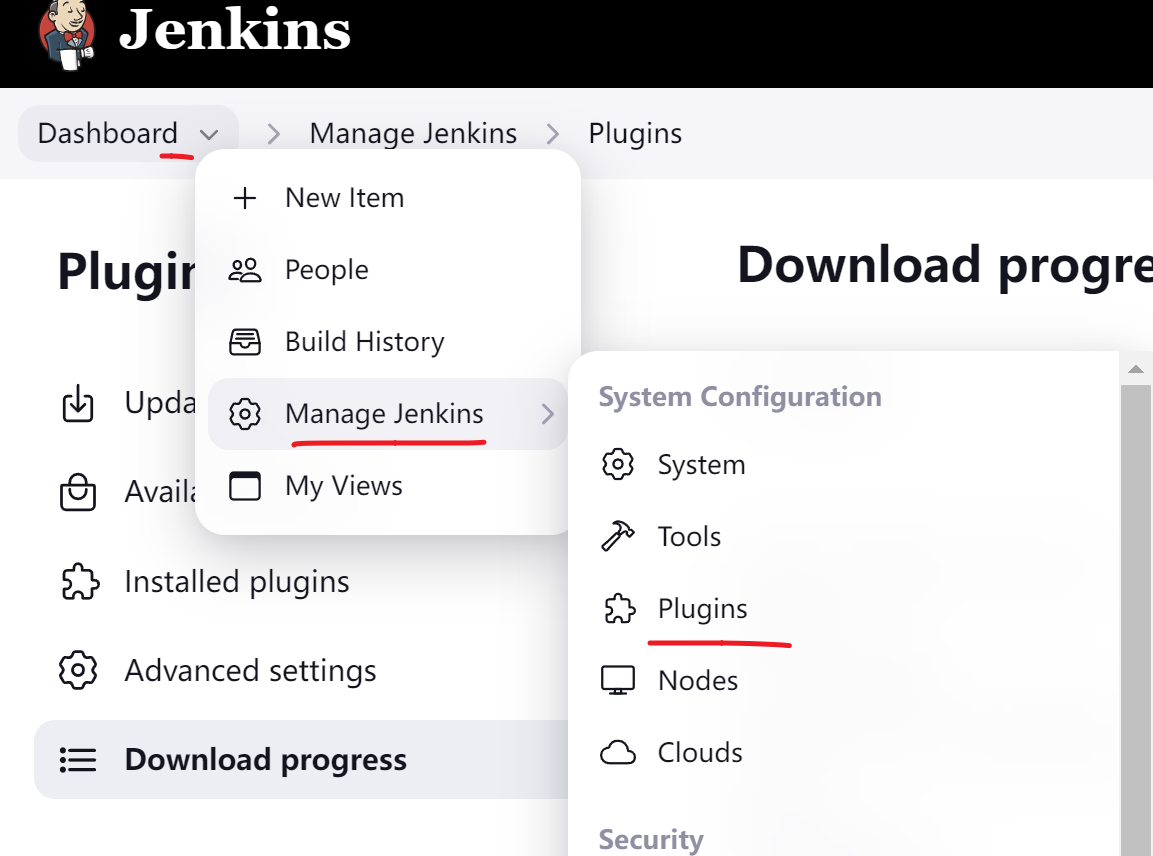Click the Jenkins butler logo
This screenshot has height=856, width=1153.
(68, 35)
